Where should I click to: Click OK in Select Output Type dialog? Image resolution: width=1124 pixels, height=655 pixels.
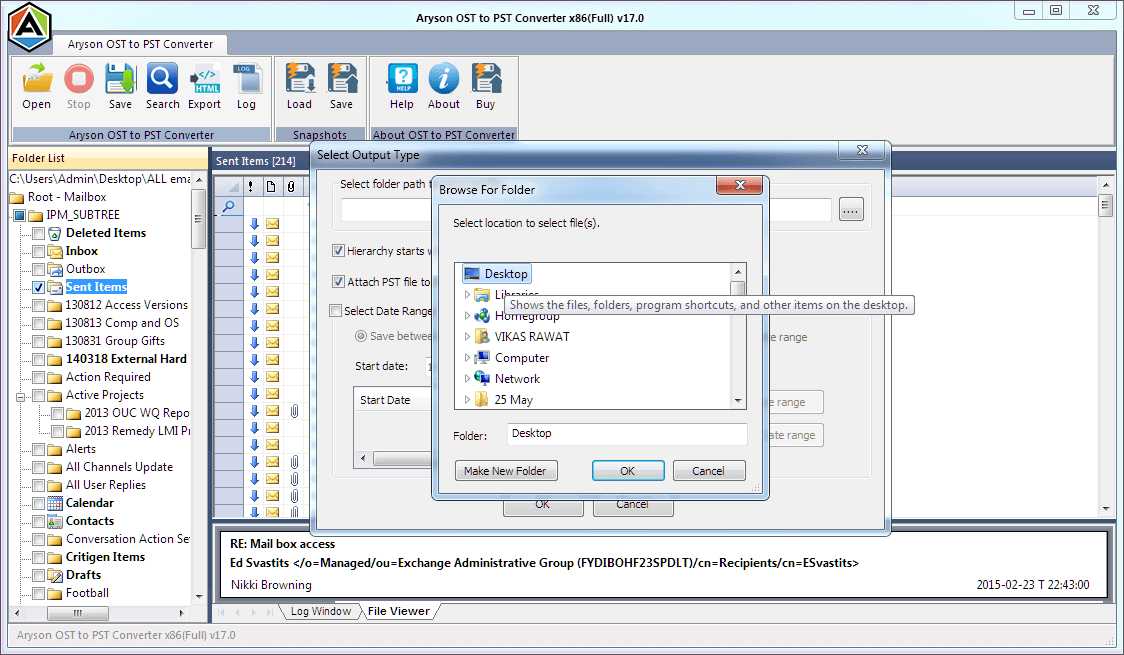pyautogui.click(x=543, y=507)
